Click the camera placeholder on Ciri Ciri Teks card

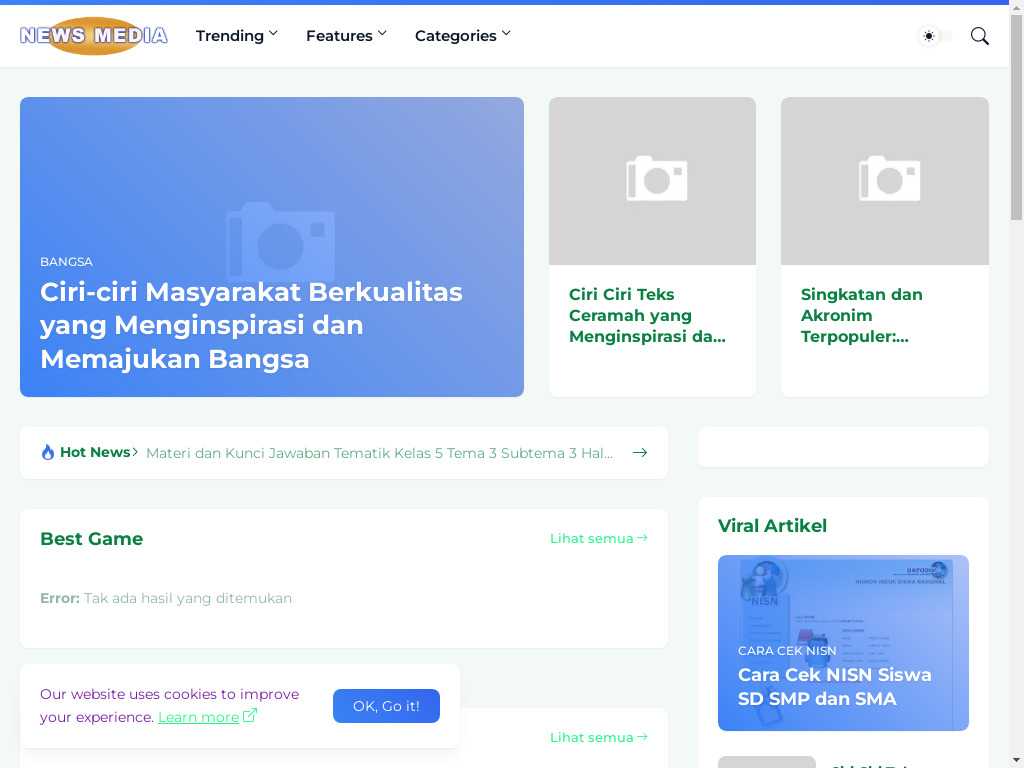coord(656,180)
